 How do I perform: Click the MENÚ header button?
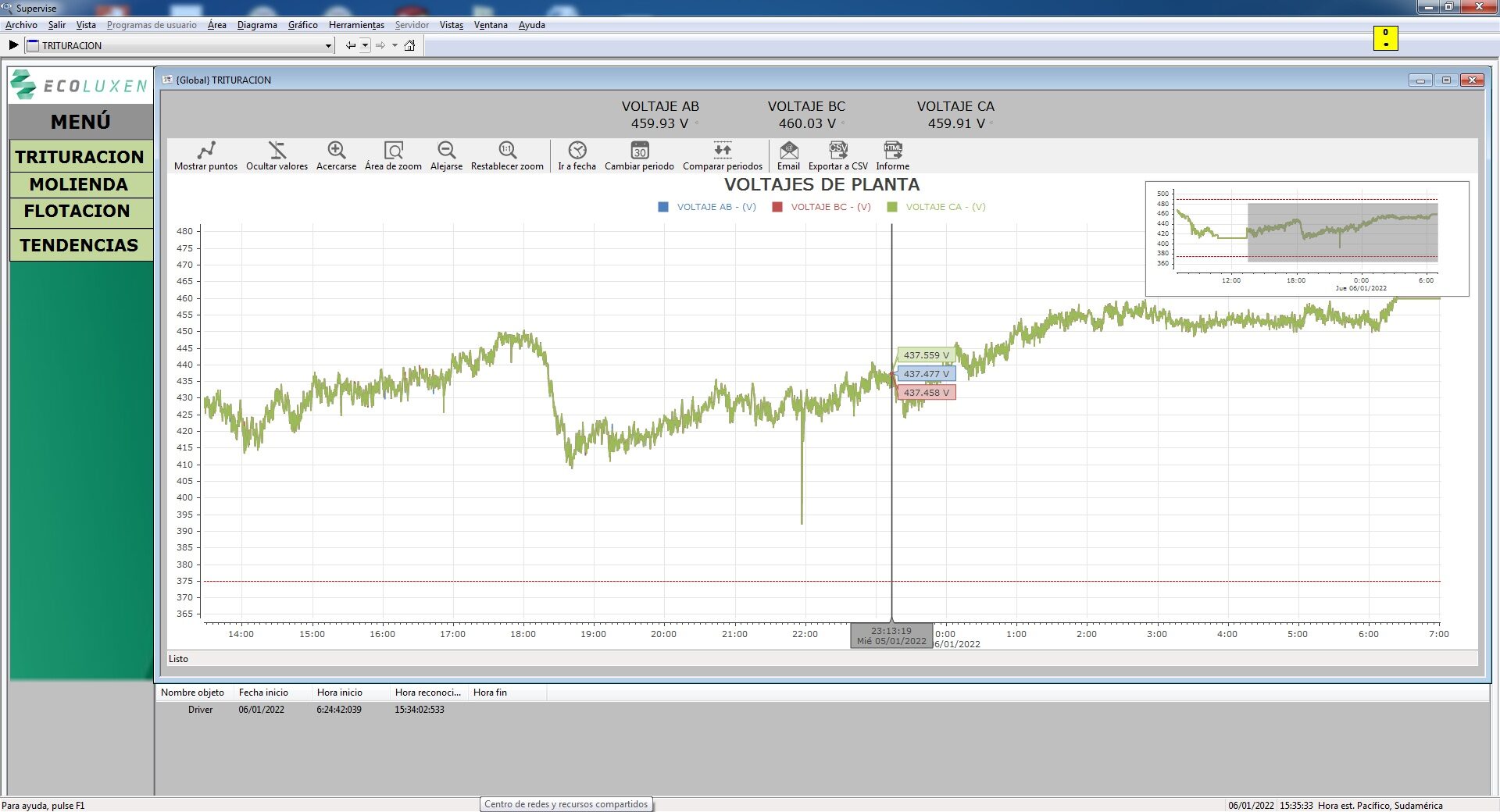tap(80, 122)
